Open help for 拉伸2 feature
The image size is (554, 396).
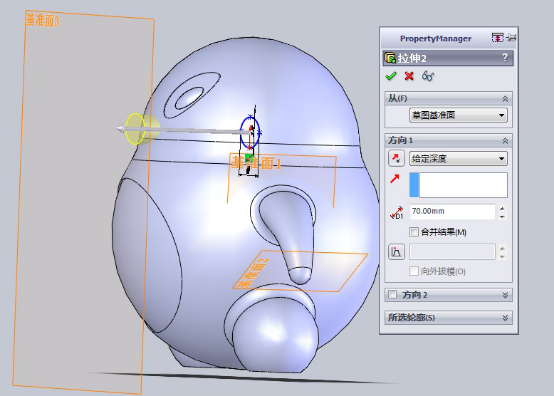point(505,58)
